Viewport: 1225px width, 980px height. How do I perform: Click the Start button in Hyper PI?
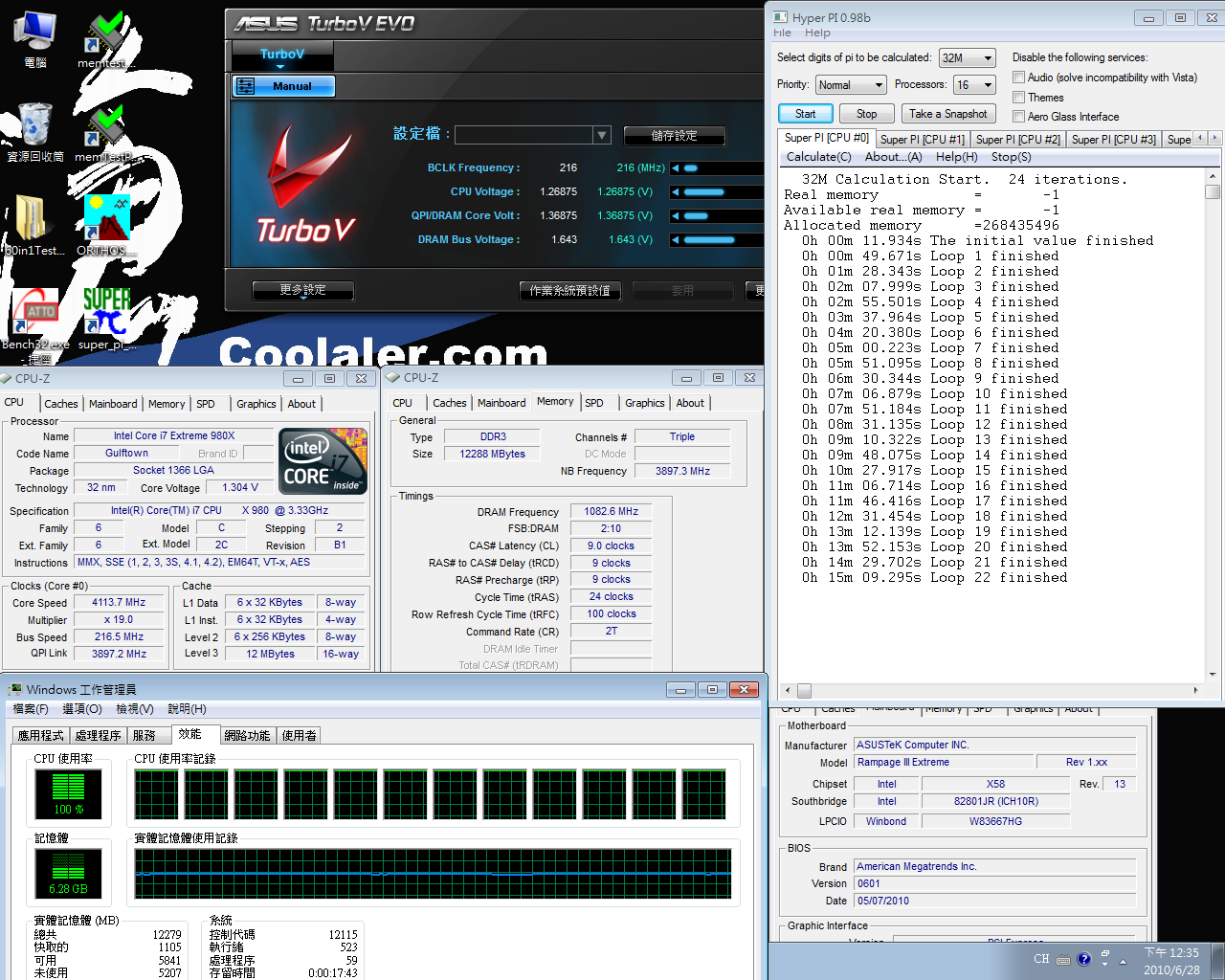tap(806, 114)
